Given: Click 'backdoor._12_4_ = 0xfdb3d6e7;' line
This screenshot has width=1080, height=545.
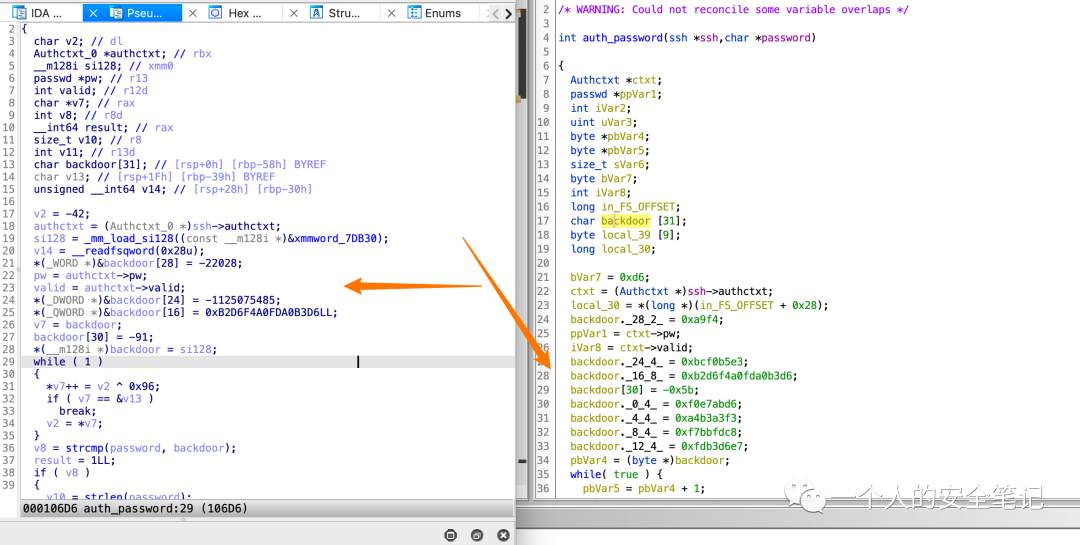Looking at the screenshot, I should point(658,446).
